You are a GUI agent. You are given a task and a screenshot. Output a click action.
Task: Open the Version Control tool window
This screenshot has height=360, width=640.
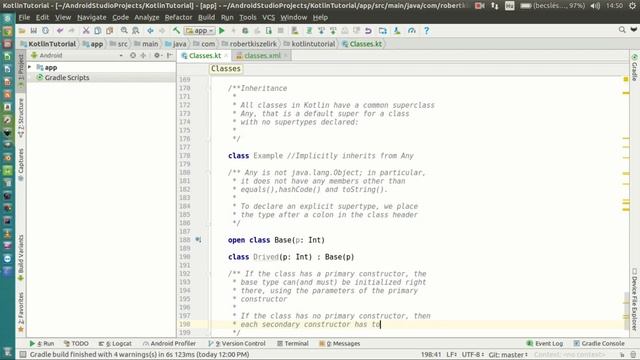point(237,344)
